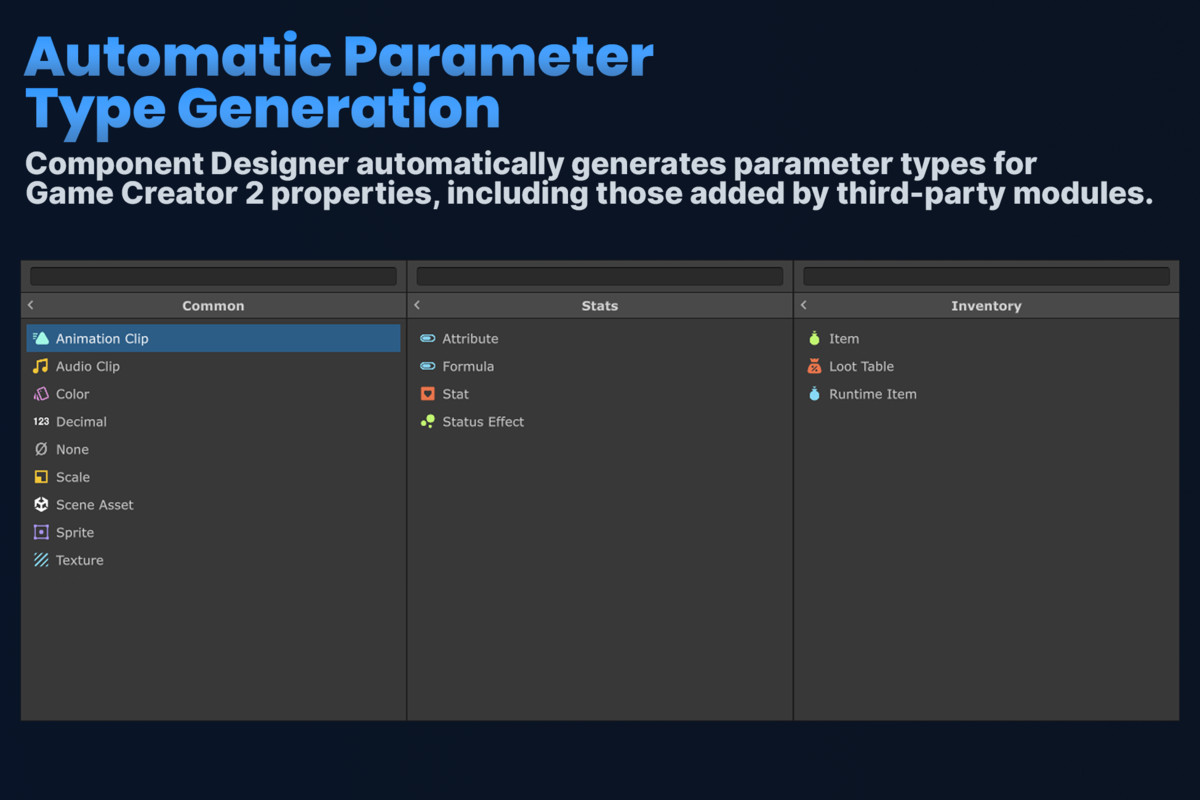The height and width of the screenshot is (800, 1200).
Task: Click the None empty-set icon
Action: [x=41, y=449]
